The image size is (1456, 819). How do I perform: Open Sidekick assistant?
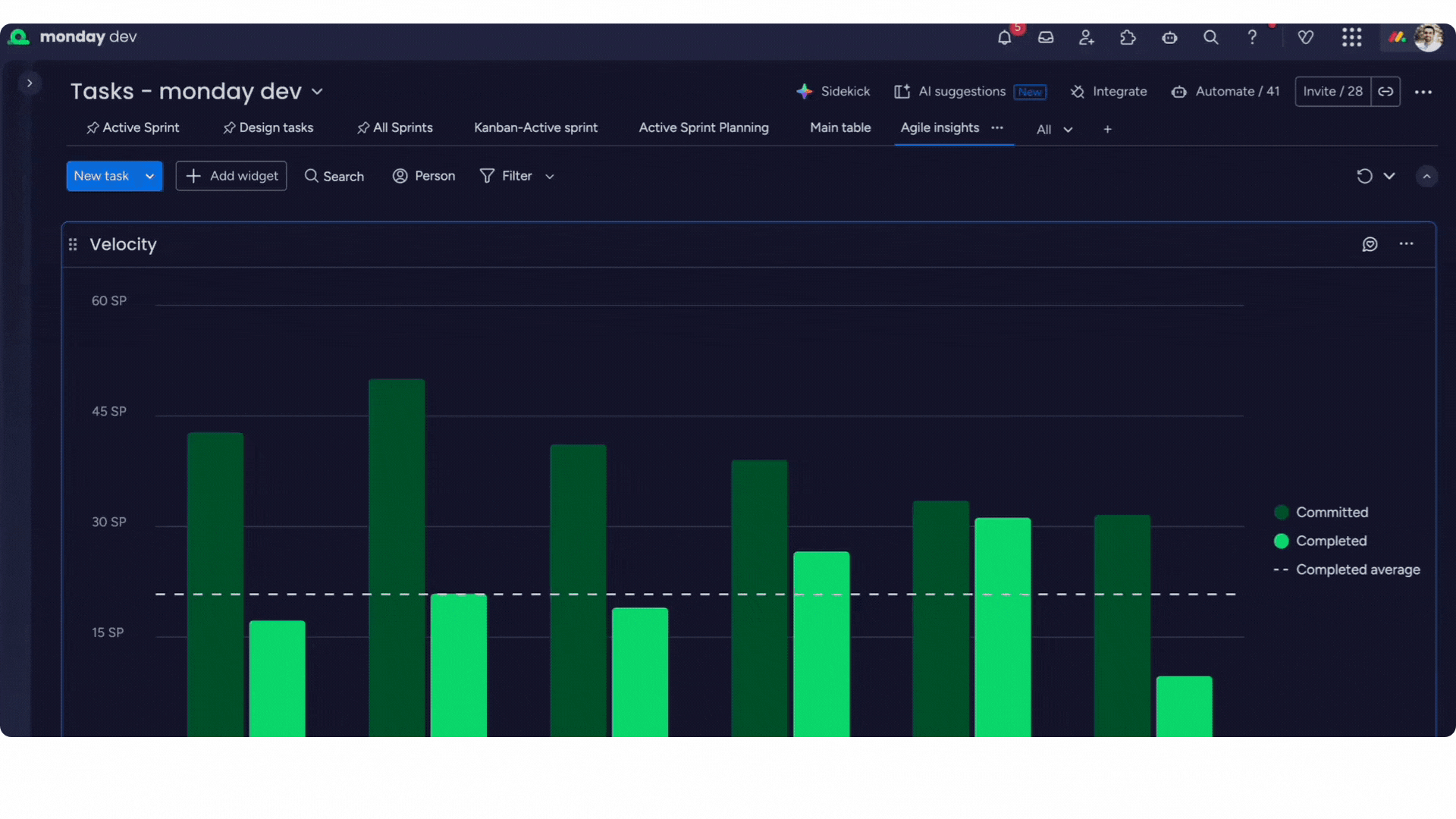click(x=833, y=92)
